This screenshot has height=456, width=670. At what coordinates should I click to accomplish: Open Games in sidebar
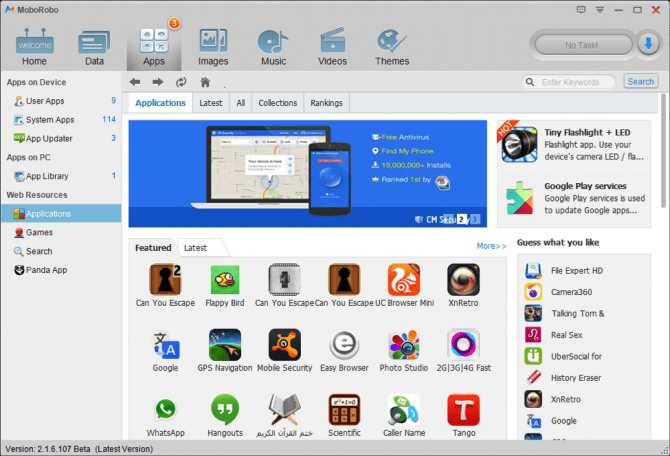(61, 232)
